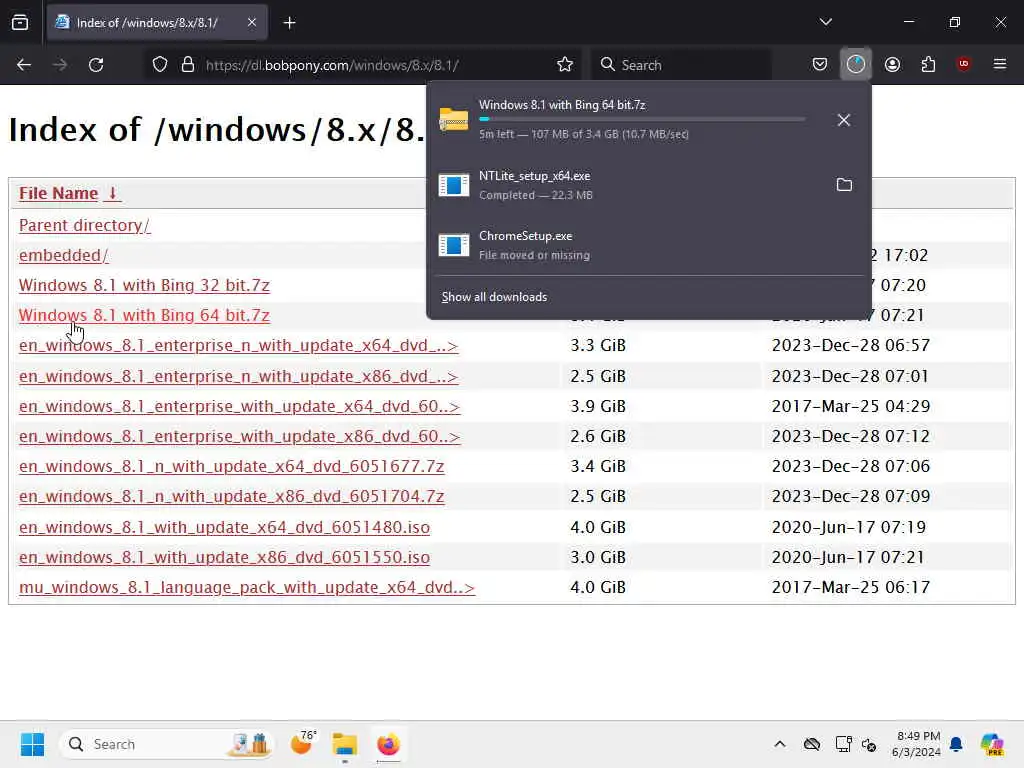Click the cloud sync tray icon
The height and width of the screenshot is (768, 1024).
coord(812,744)
